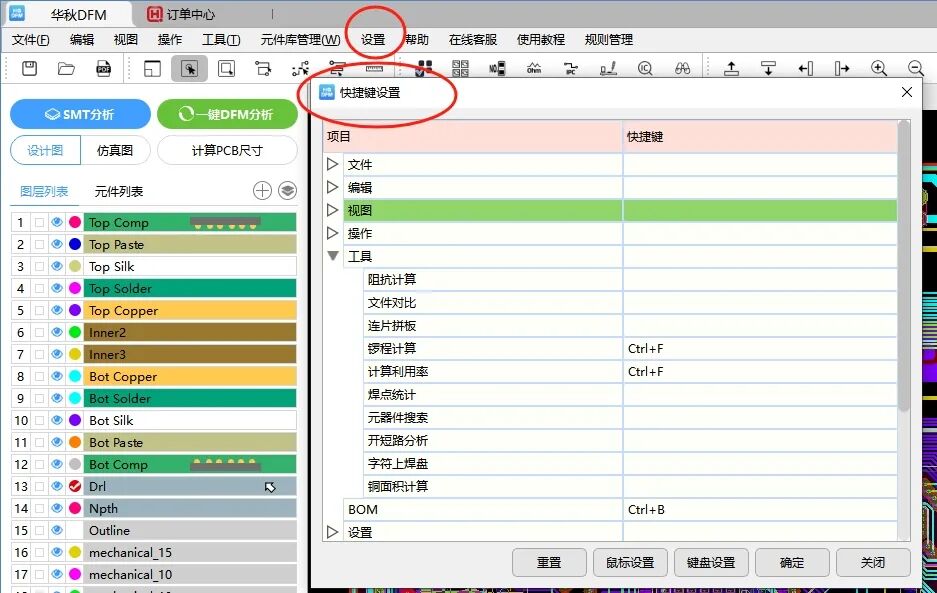The image size is (937, 593).
Task: Click the window layout toolbar icon
Action: coord(152,69)
